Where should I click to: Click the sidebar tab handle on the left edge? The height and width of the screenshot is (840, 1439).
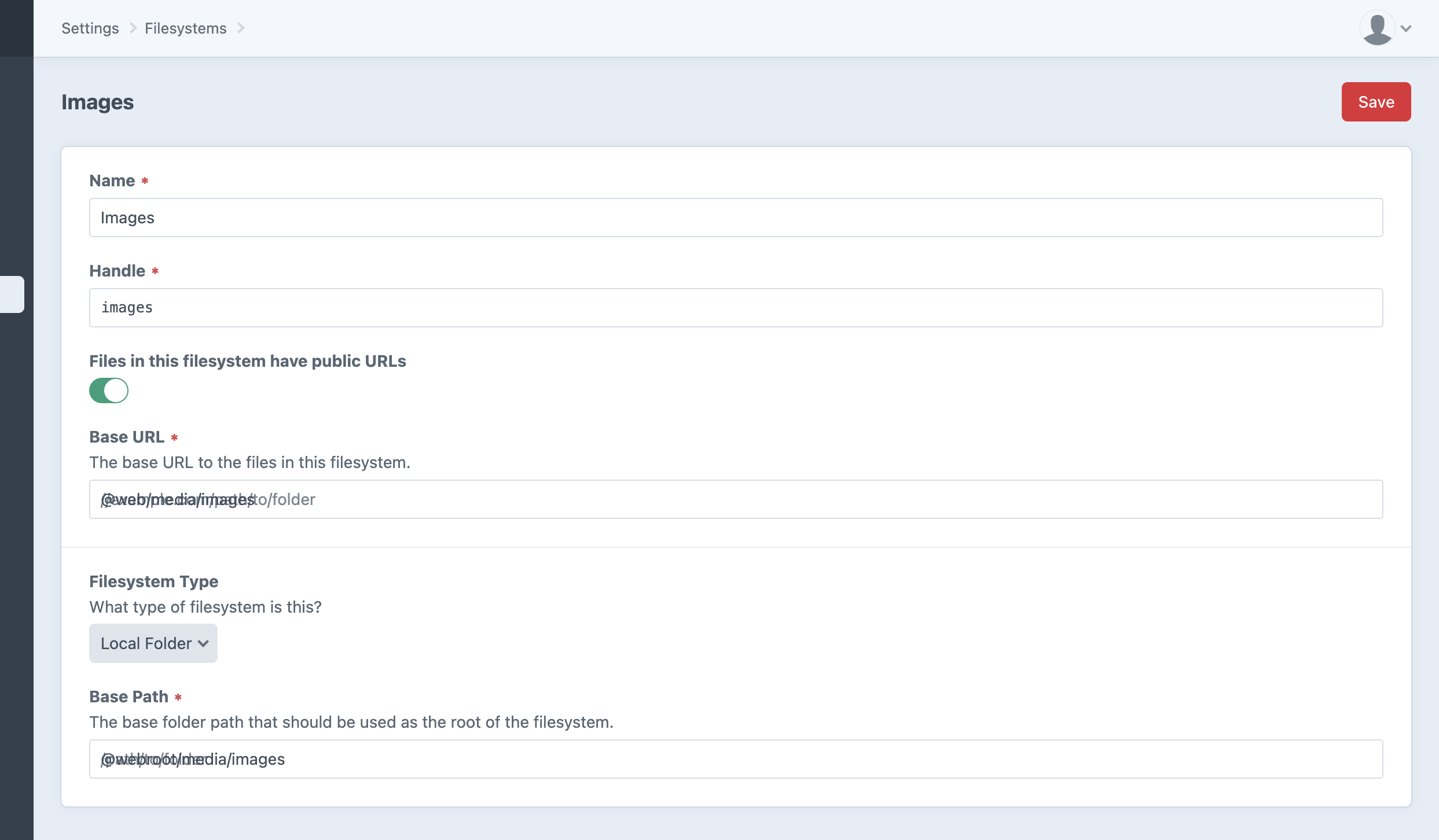point(12,294)
